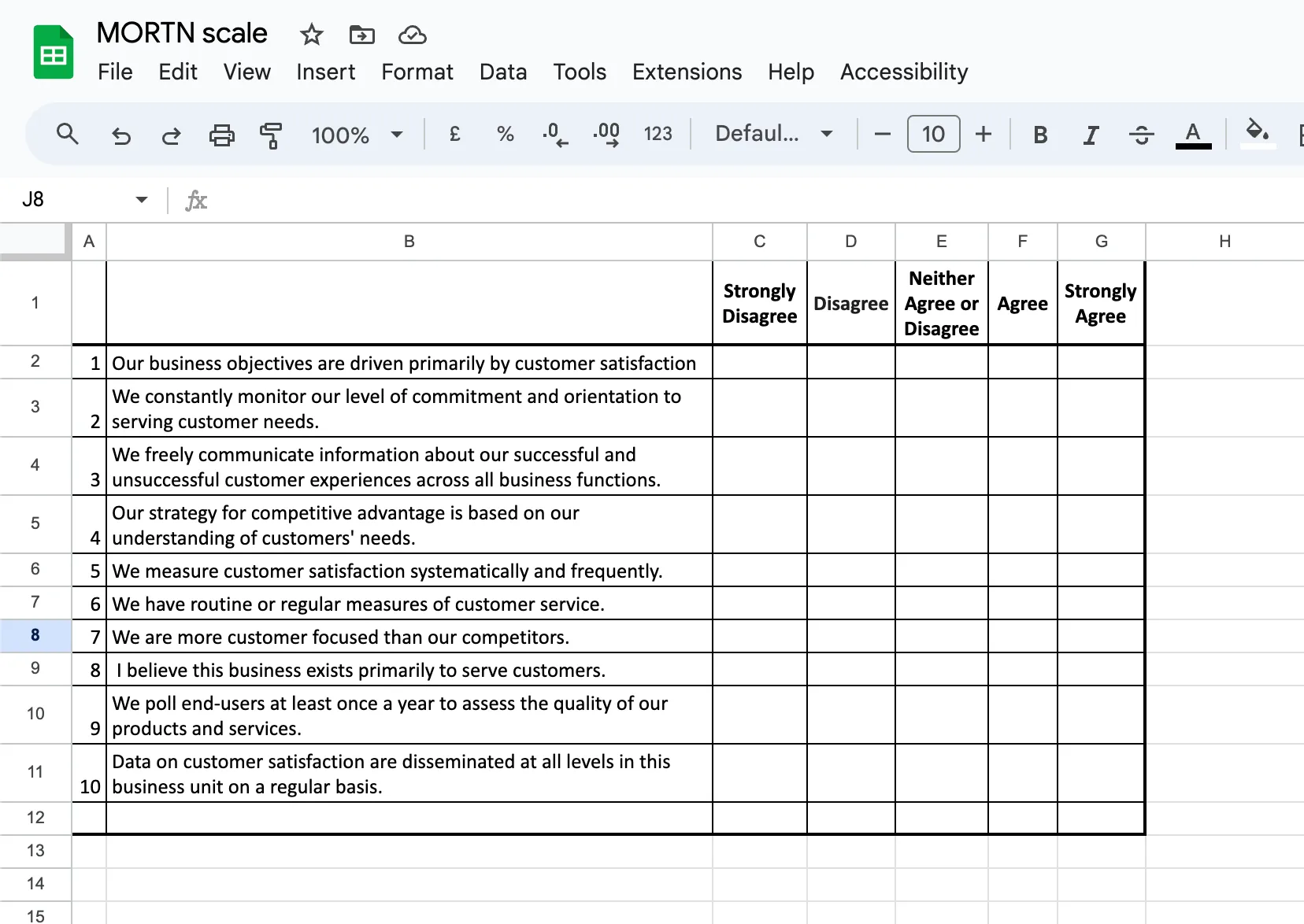Check the cloud save status icon
The height and width of the screenshot is (924, 1304).
(412, 35)
